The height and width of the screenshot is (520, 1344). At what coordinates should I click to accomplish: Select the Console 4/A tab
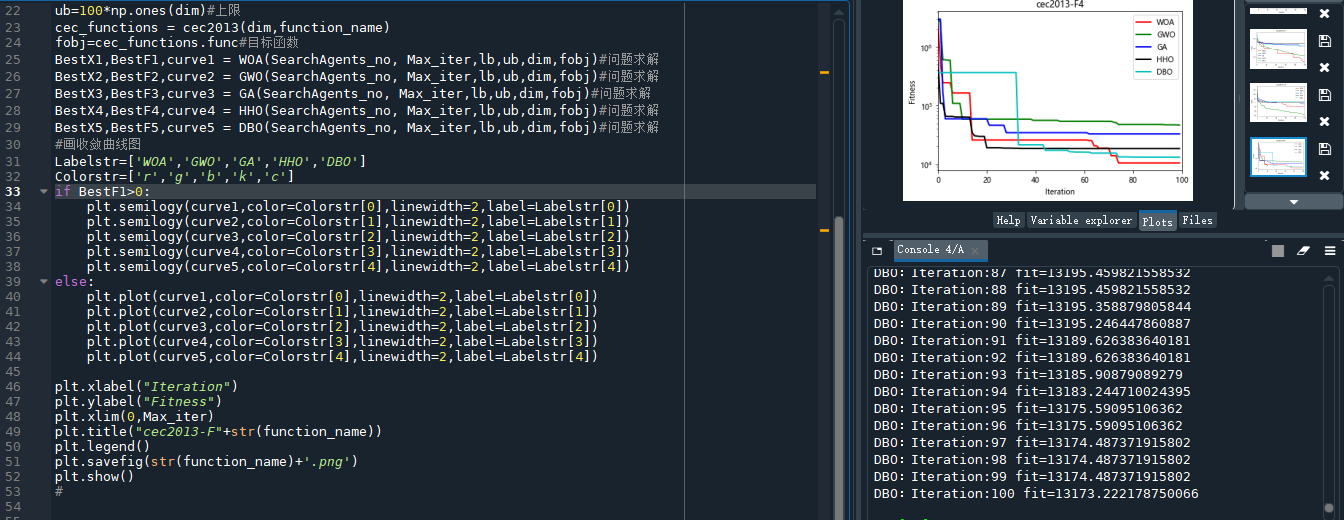pyautogui.click(x=930, y=250)
